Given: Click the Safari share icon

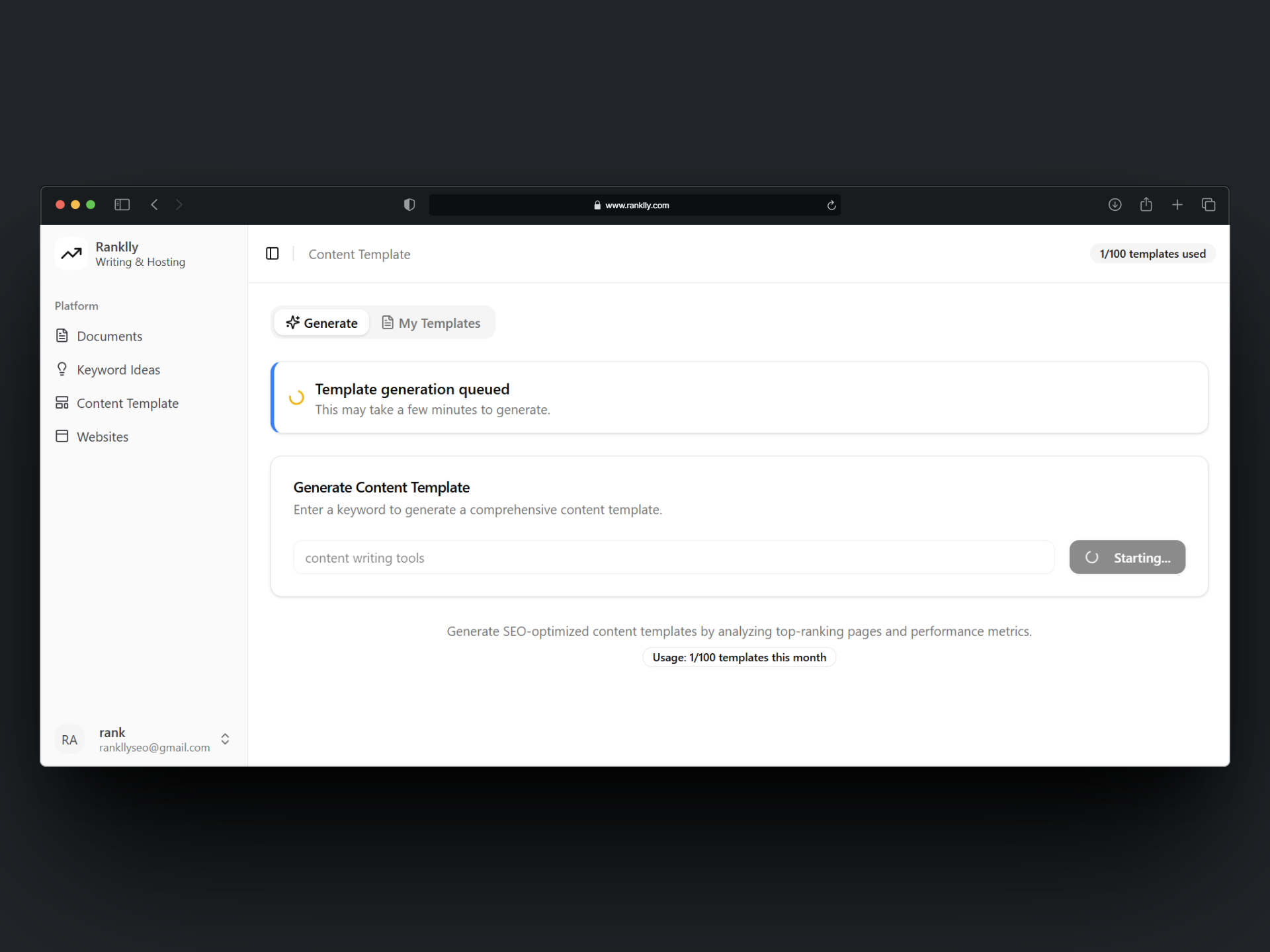Looking at the screenshot, I should pyautogui.click(x=1146, y=205).
